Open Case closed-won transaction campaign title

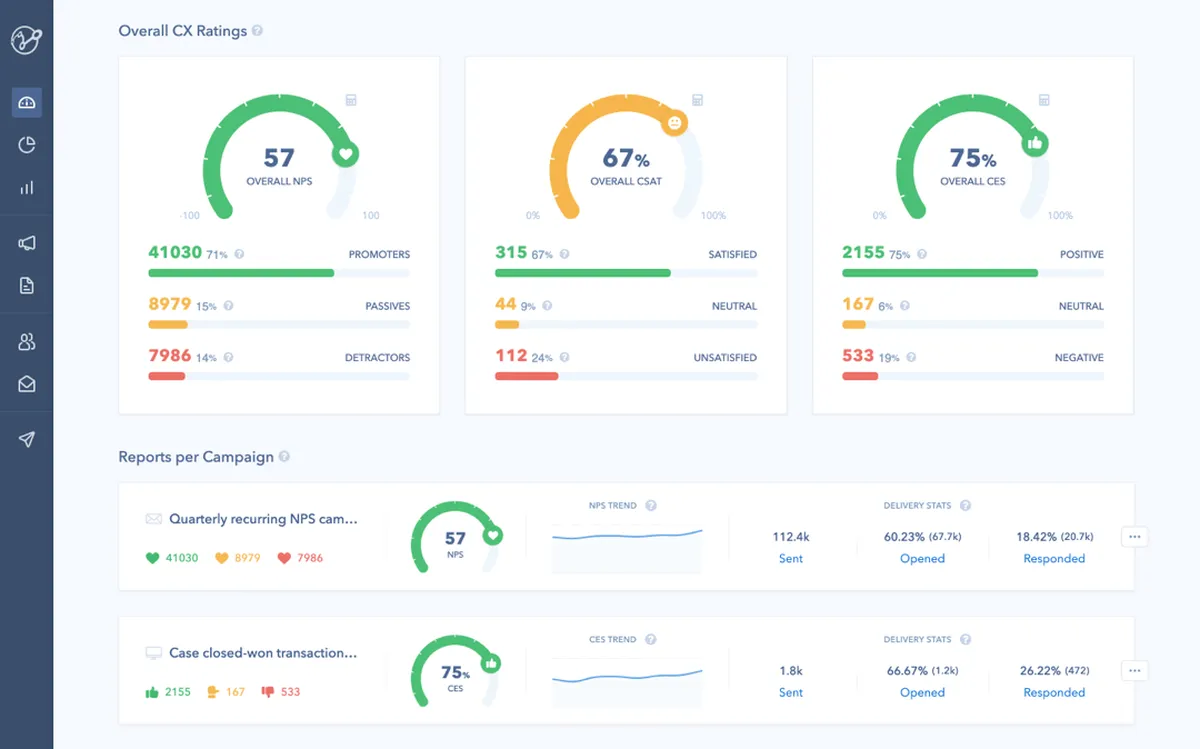[x=263, y=653]
